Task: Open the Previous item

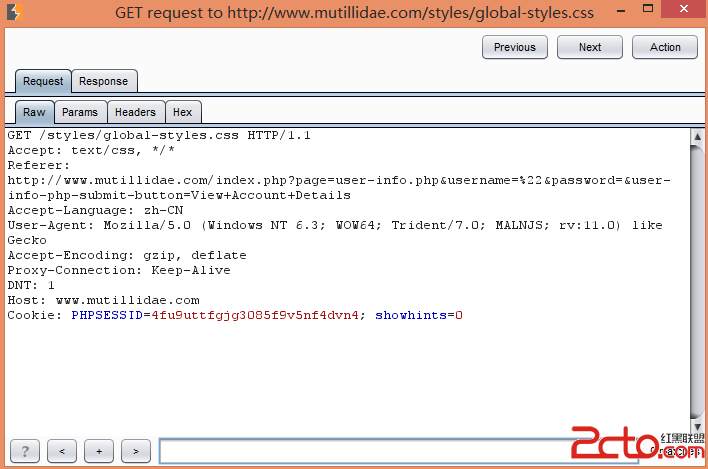Action: coord(515,47)
